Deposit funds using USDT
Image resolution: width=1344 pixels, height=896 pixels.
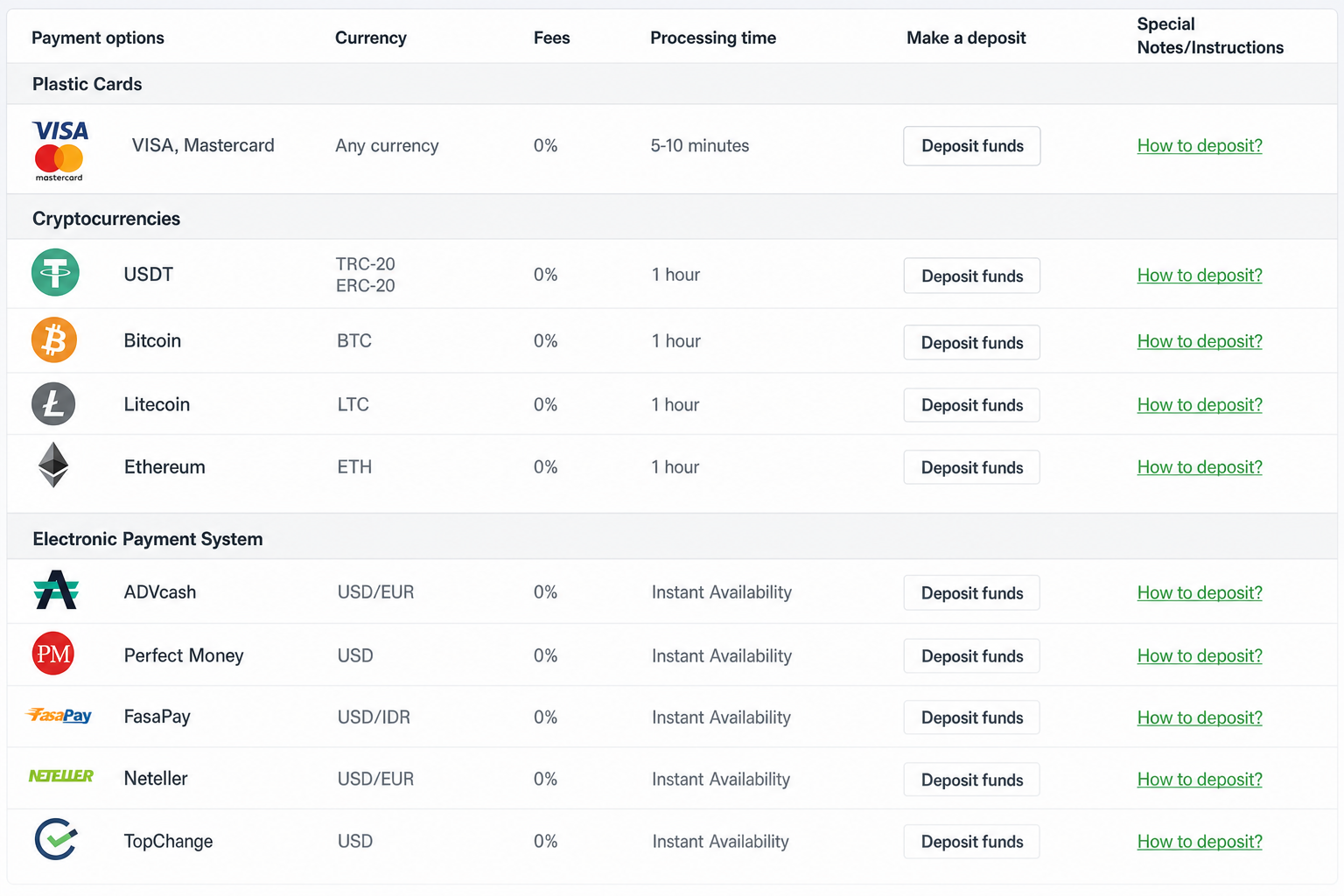pos(972,276)
